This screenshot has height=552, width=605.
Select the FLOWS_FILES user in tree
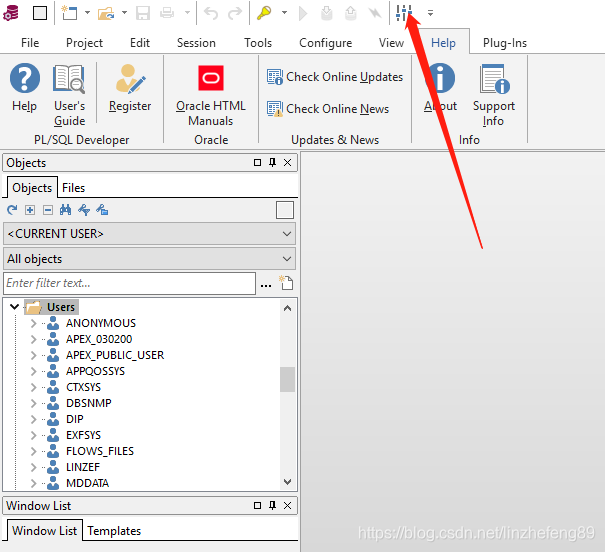tap(100, 451)
